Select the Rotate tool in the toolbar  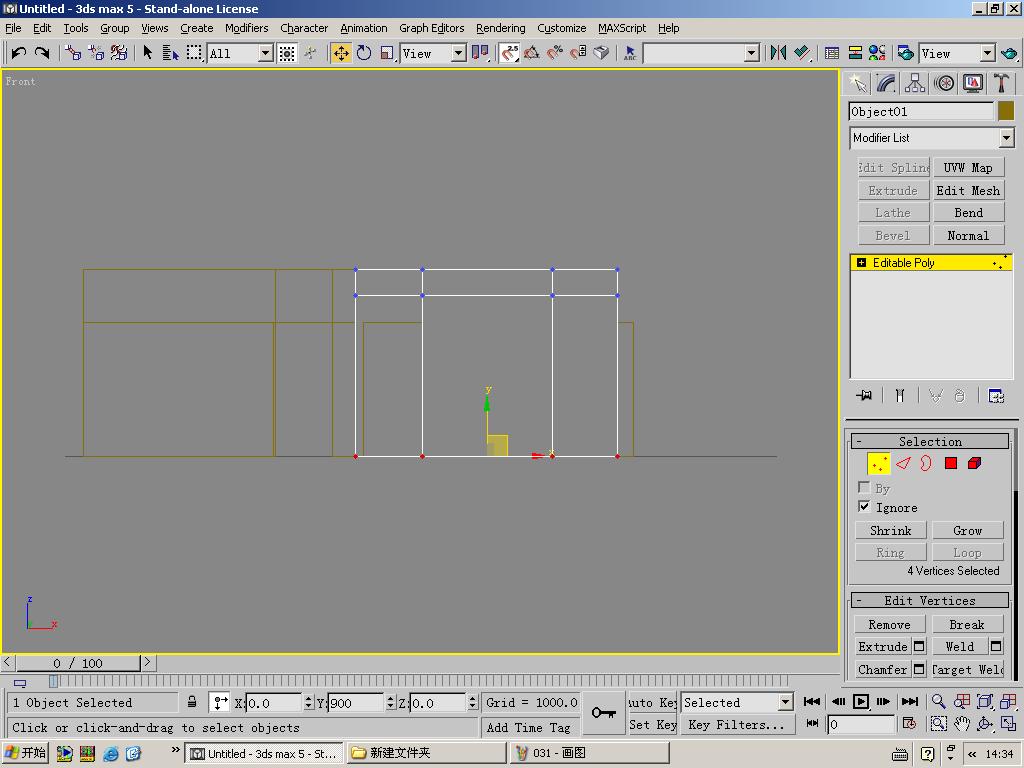click(364, 53)
